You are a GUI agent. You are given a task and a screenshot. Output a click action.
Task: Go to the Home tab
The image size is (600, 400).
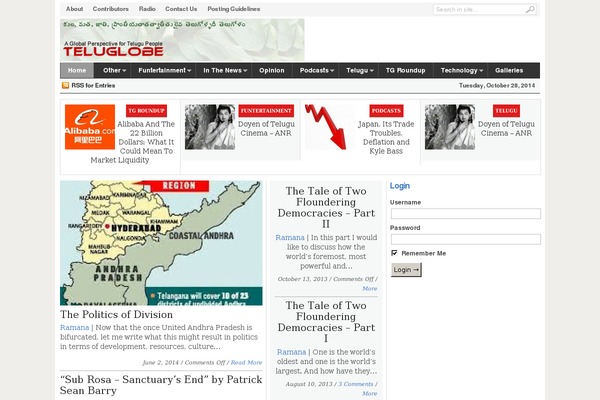[x=77, y=70]
